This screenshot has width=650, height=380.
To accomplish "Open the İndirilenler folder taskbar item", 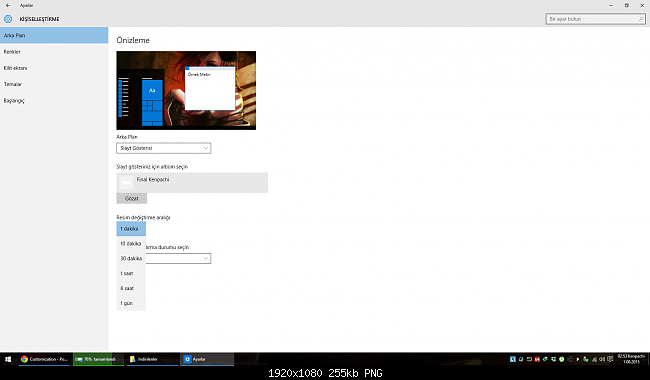I will coord(152,359).
